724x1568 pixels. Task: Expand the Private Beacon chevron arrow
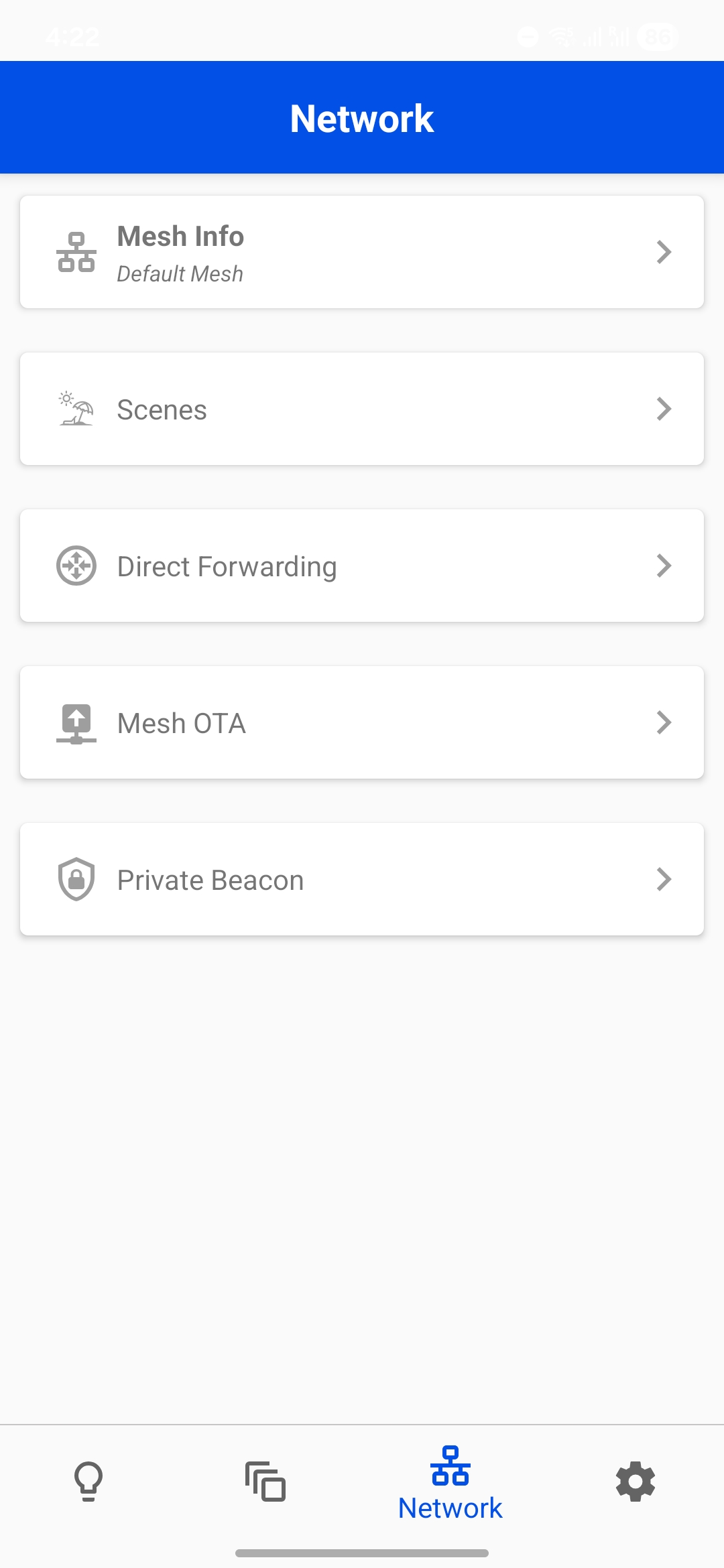click(x=664, y=879)
